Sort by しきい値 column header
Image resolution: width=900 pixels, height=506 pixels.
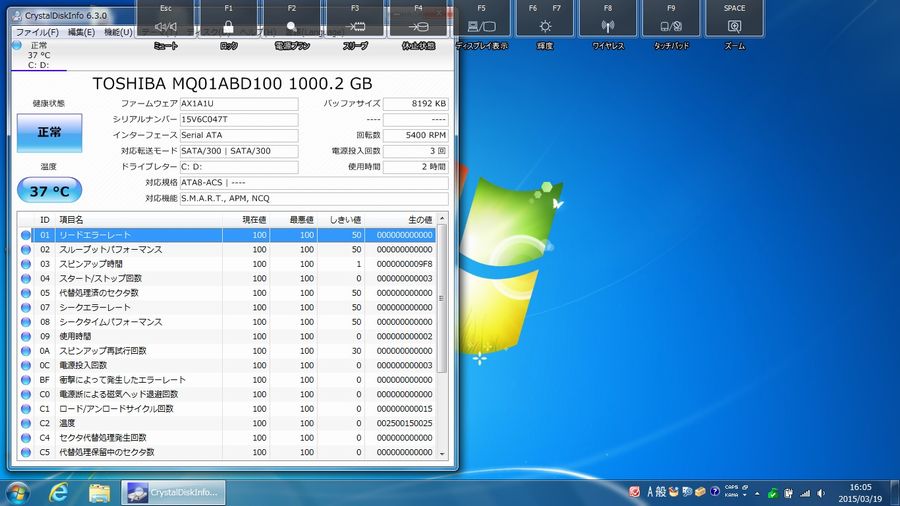341,220
